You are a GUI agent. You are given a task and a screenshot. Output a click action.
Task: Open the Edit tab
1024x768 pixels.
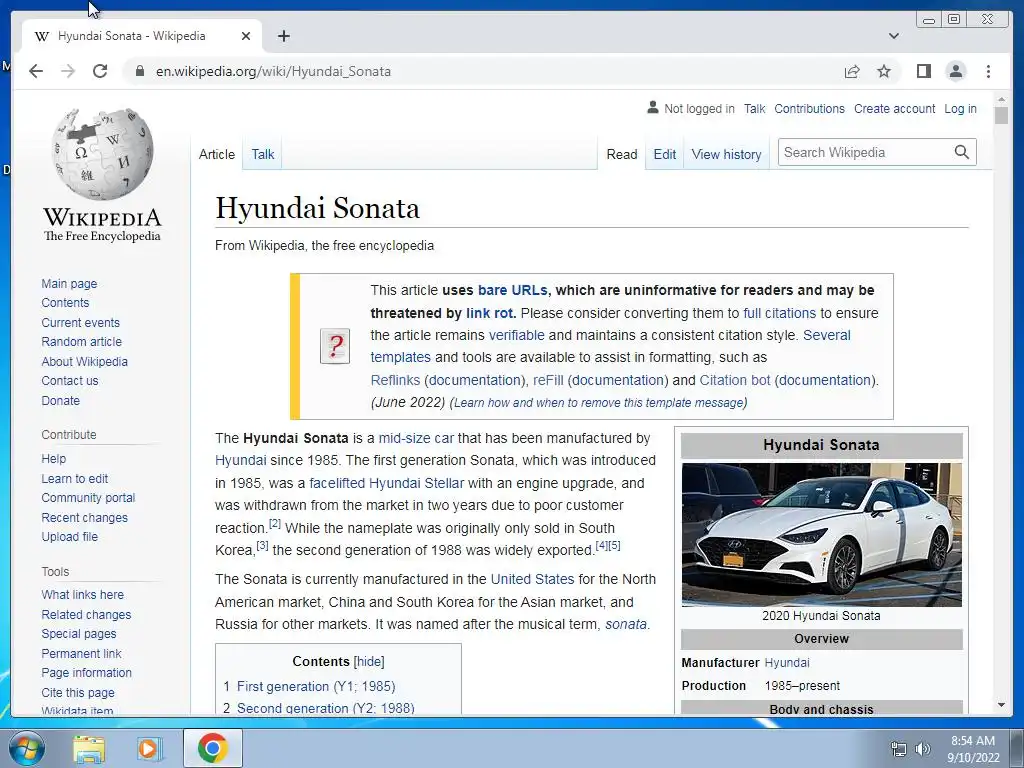tap(665, 154)
